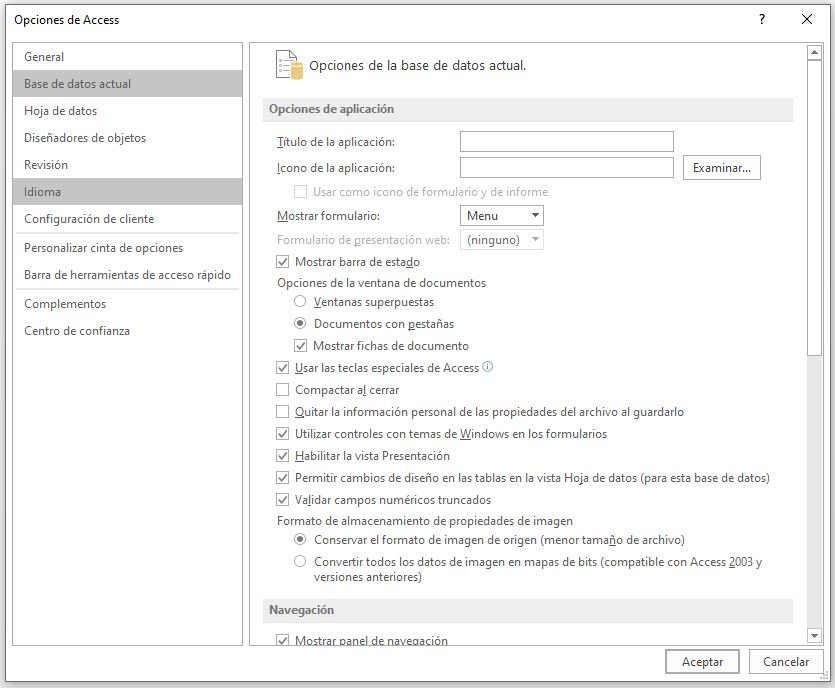Screen dimensions: 835x688
Task: Click the Navegación section header
Action: tap(528, 610)
